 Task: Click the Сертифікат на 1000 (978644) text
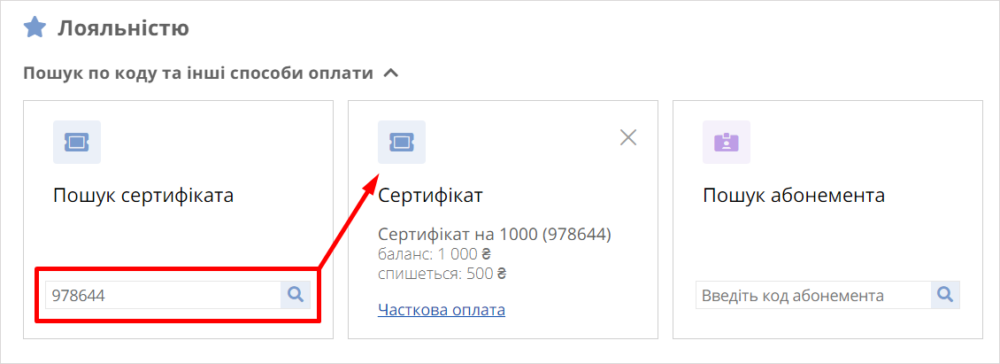click(495, 235)
